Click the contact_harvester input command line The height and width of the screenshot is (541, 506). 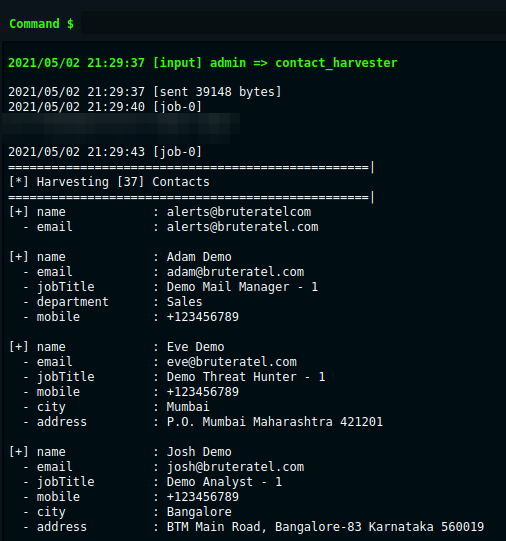(203, 63)
